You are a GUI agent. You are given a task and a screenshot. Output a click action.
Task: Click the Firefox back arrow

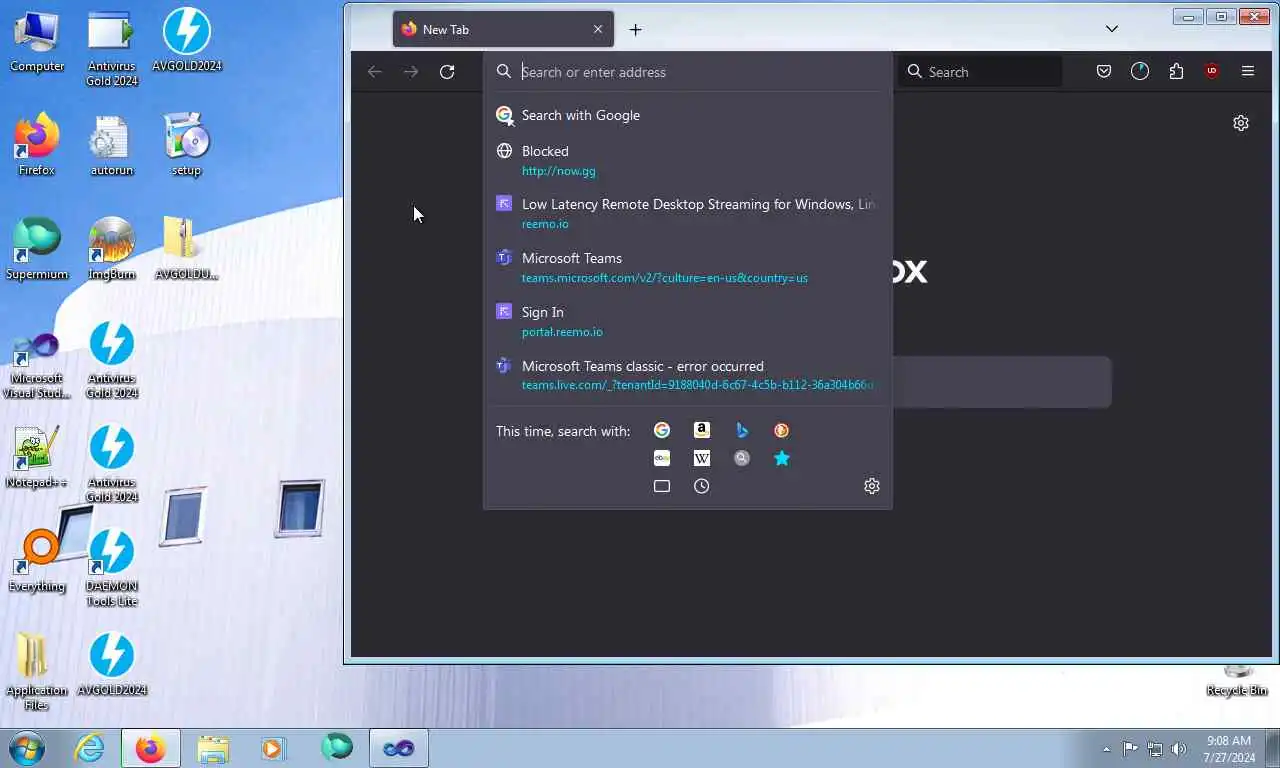pyautogui.click(x=375, y=72)
